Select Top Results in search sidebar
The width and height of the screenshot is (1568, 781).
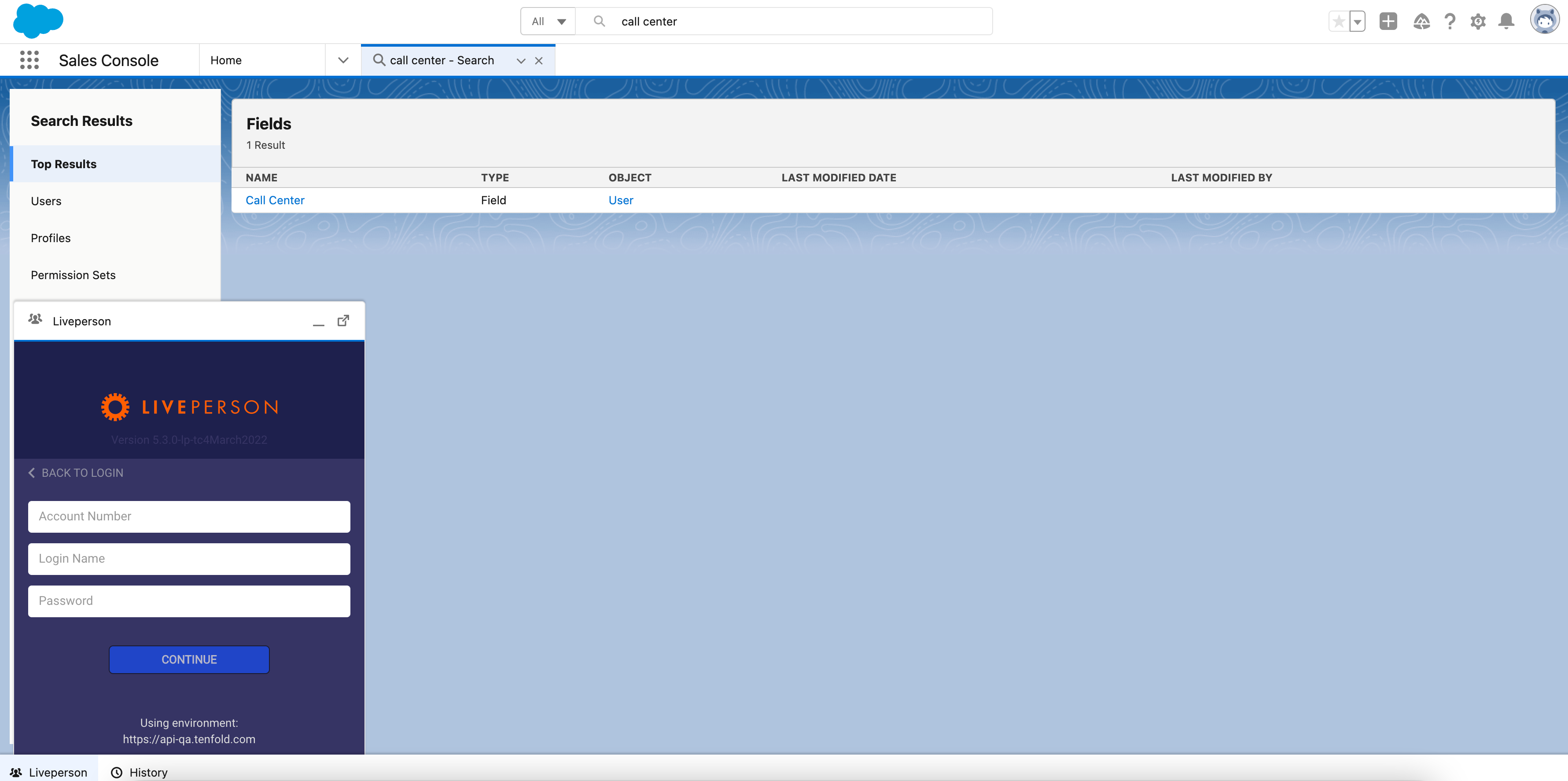click(116, 164)
